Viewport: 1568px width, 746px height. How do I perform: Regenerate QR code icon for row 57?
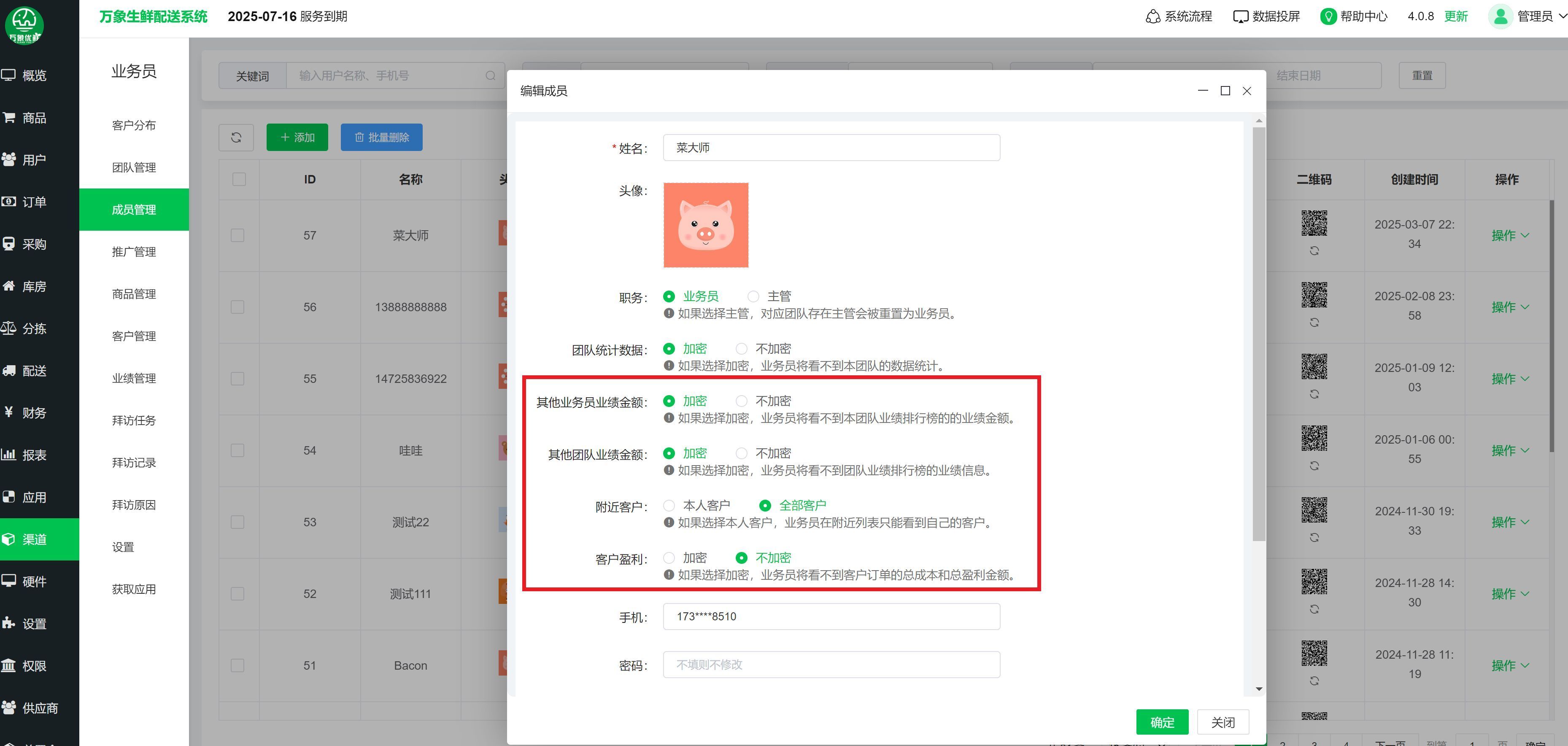(1314, 250)
